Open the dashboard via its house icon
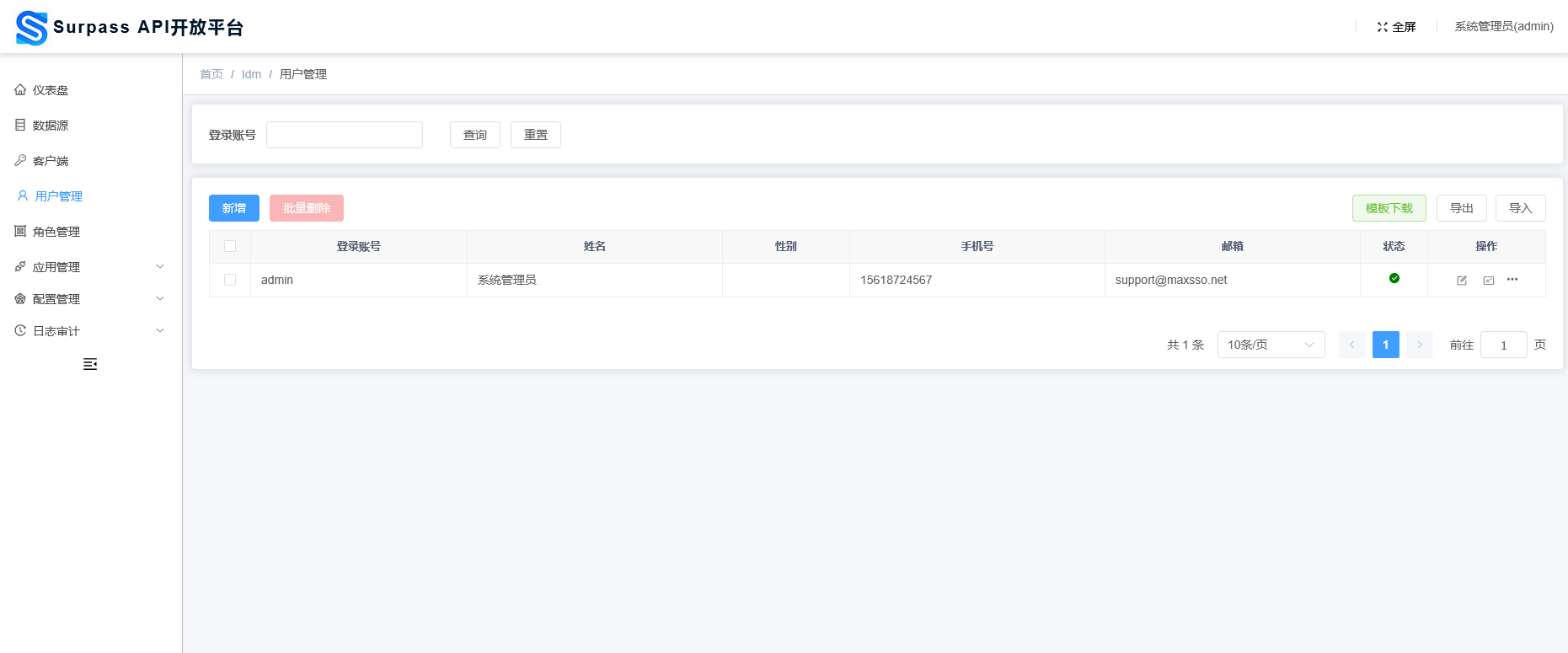1568x653 pixels. click(x=20, y=89)
